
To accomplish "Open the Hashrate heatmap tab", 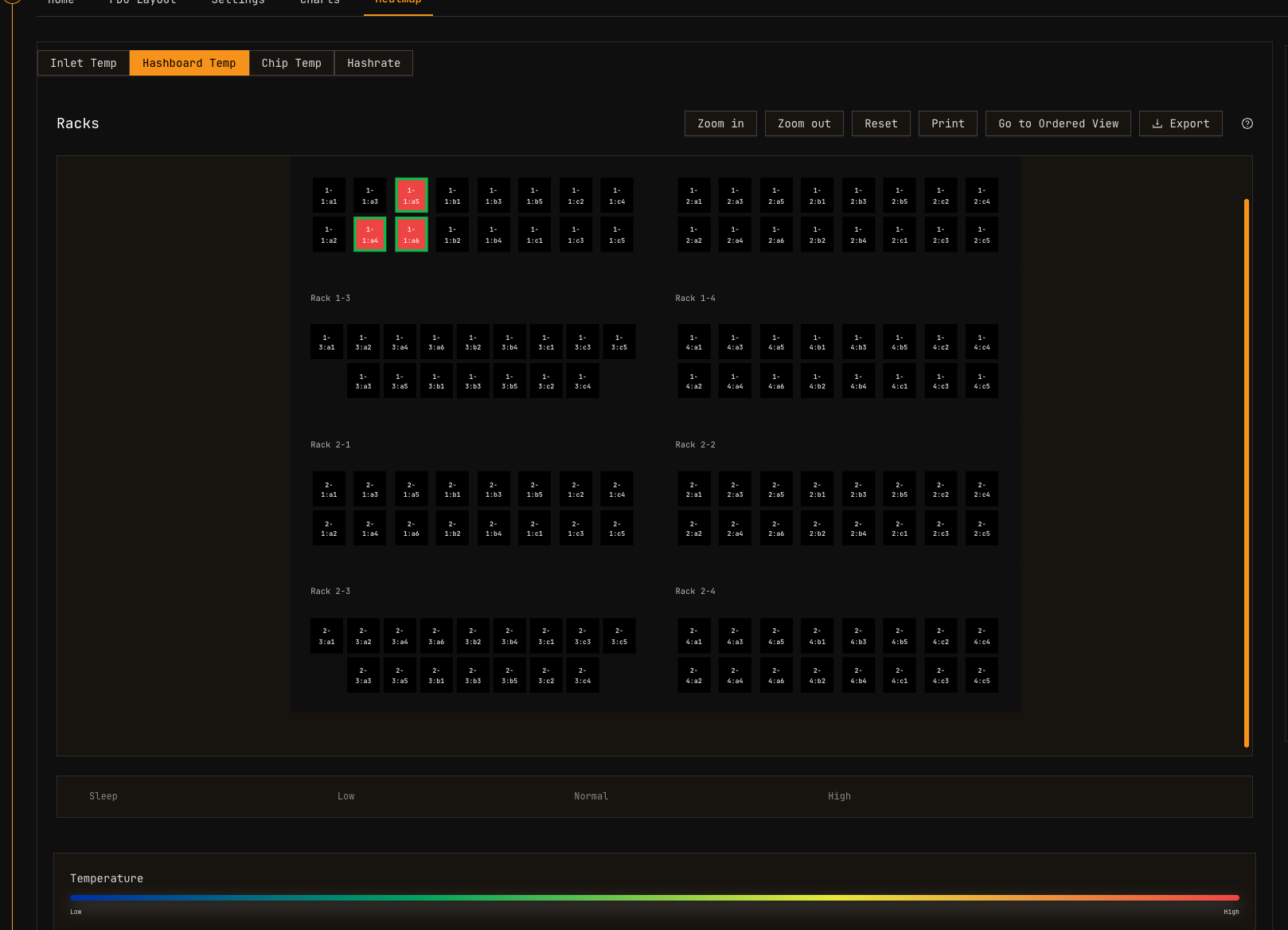I will [373, 63].
